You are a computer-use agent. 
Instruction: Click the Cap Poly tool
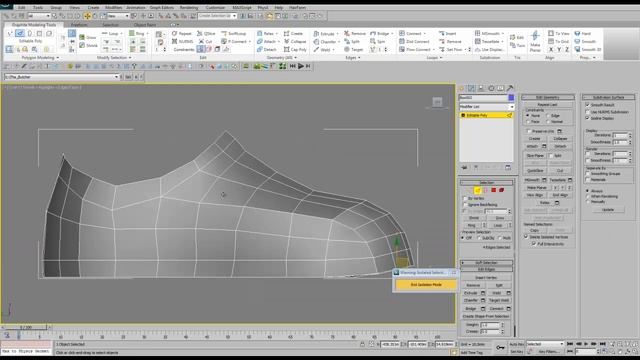point(295,49)
